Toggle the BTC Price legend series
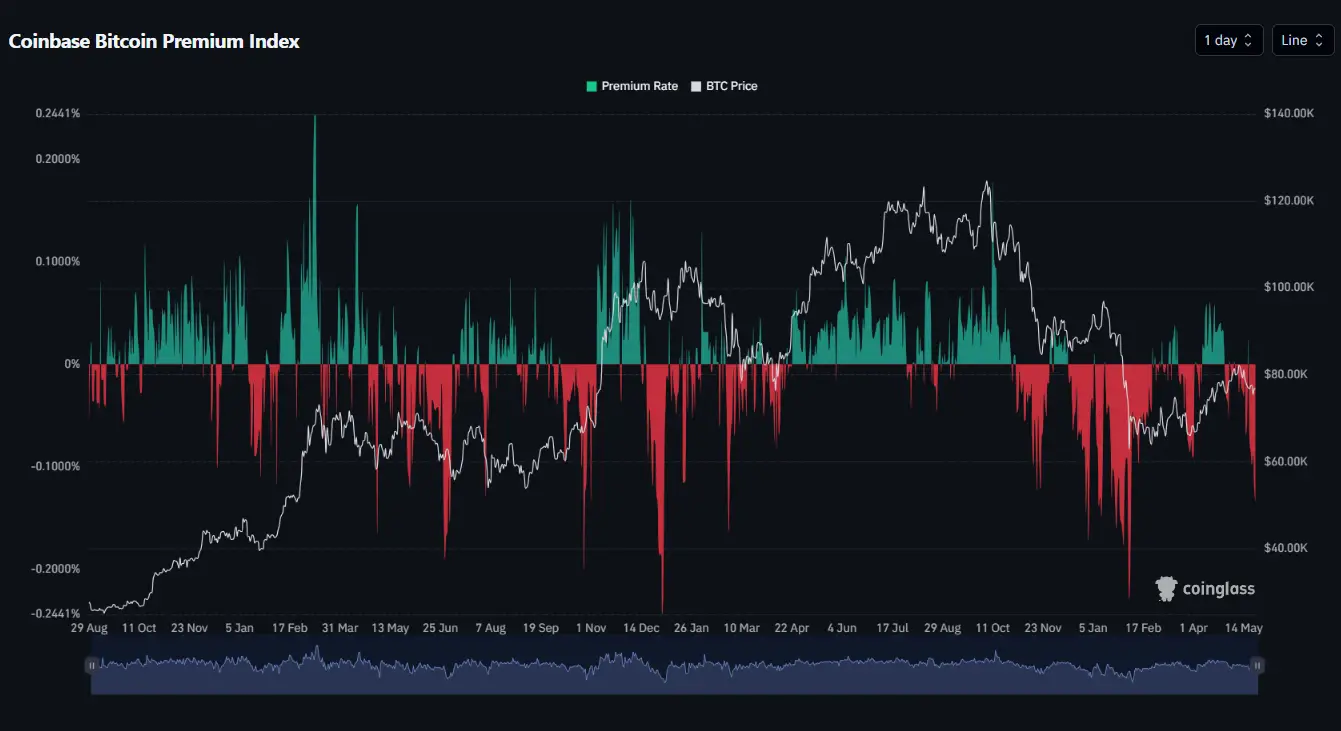The image size is (1341, 731). tap(725, 86)
